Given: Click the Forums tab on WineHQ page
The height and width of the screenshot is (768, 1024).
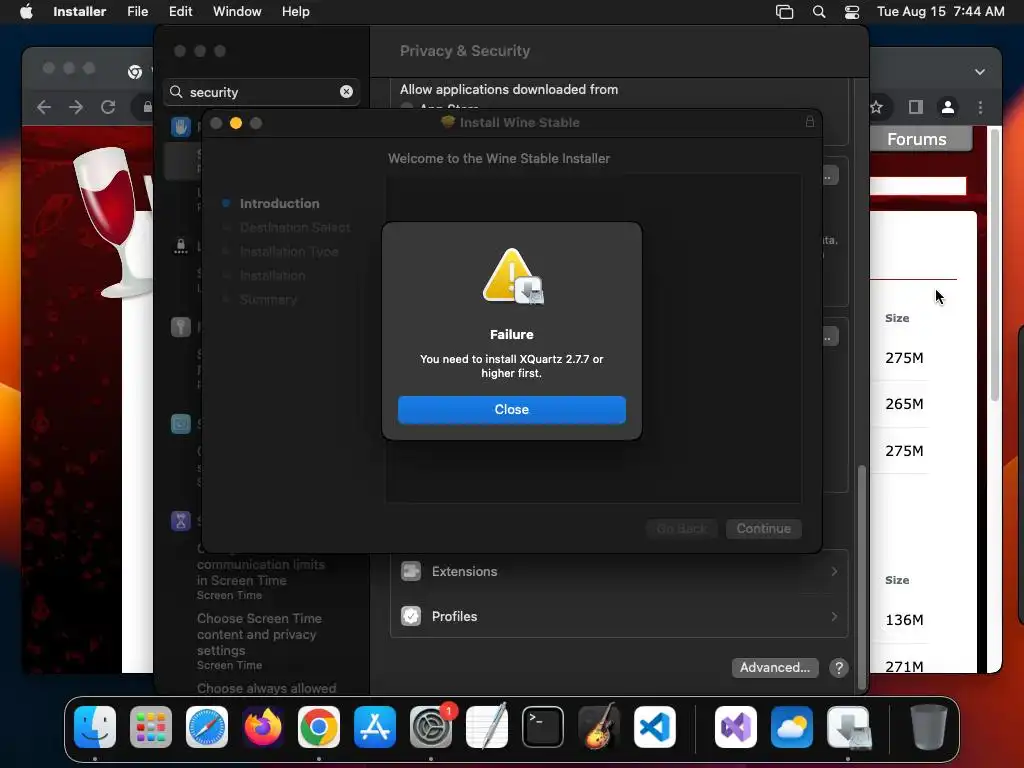Looking at the screenshot, I should 917,139.
